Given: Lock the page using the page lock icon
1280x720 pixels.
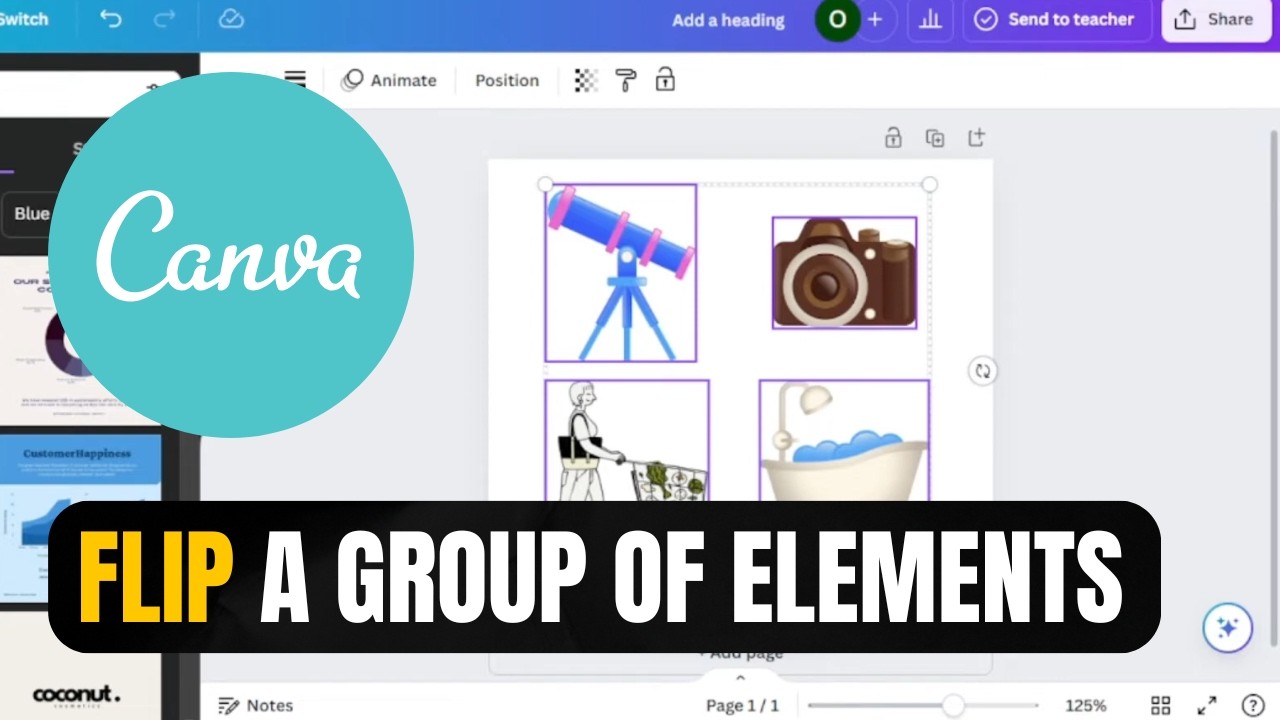Looking at the screenshot, I should coord(893,138).
